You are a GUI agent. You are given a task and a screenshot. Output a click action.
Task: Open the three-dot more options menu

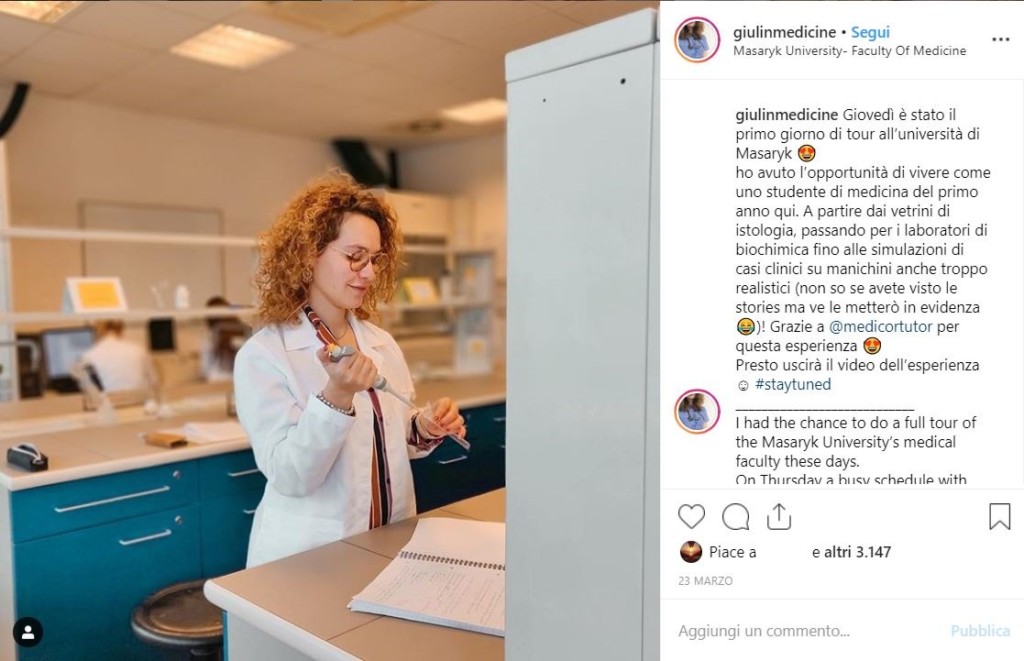pyautogui.click(x=1000, y=40)
